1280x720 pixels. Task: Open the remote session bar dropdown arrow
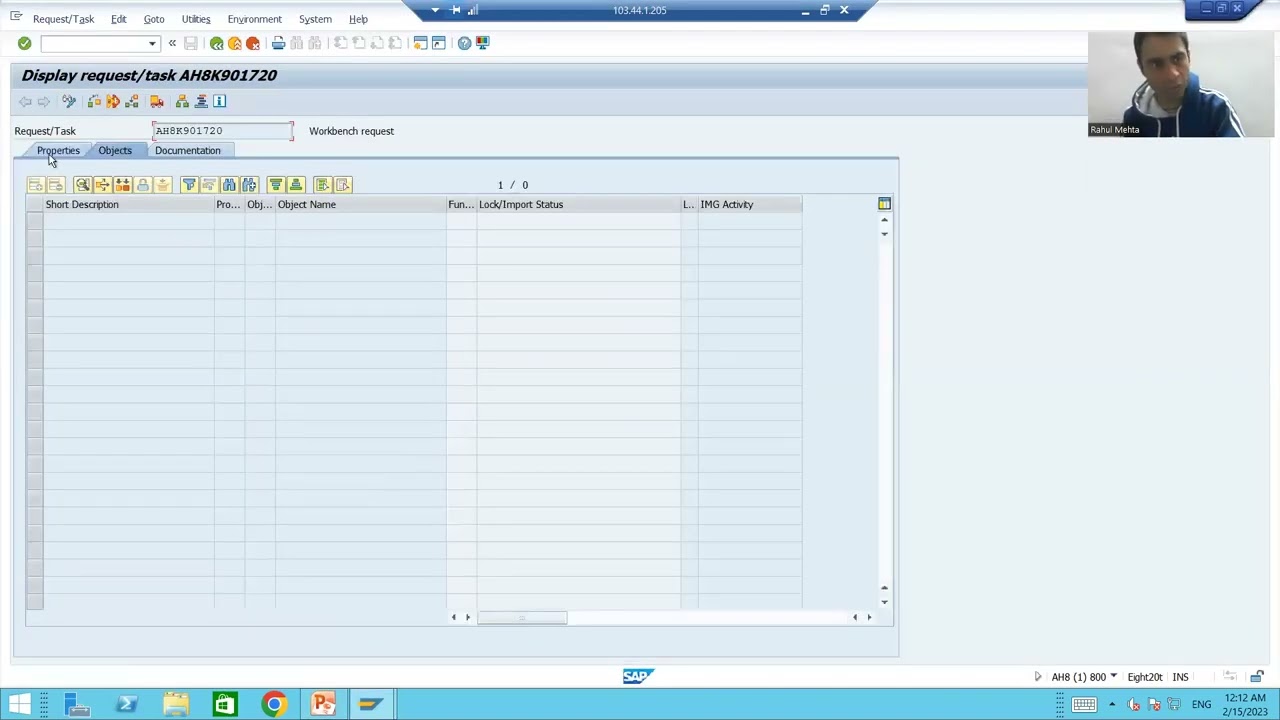tap(435, 10)
